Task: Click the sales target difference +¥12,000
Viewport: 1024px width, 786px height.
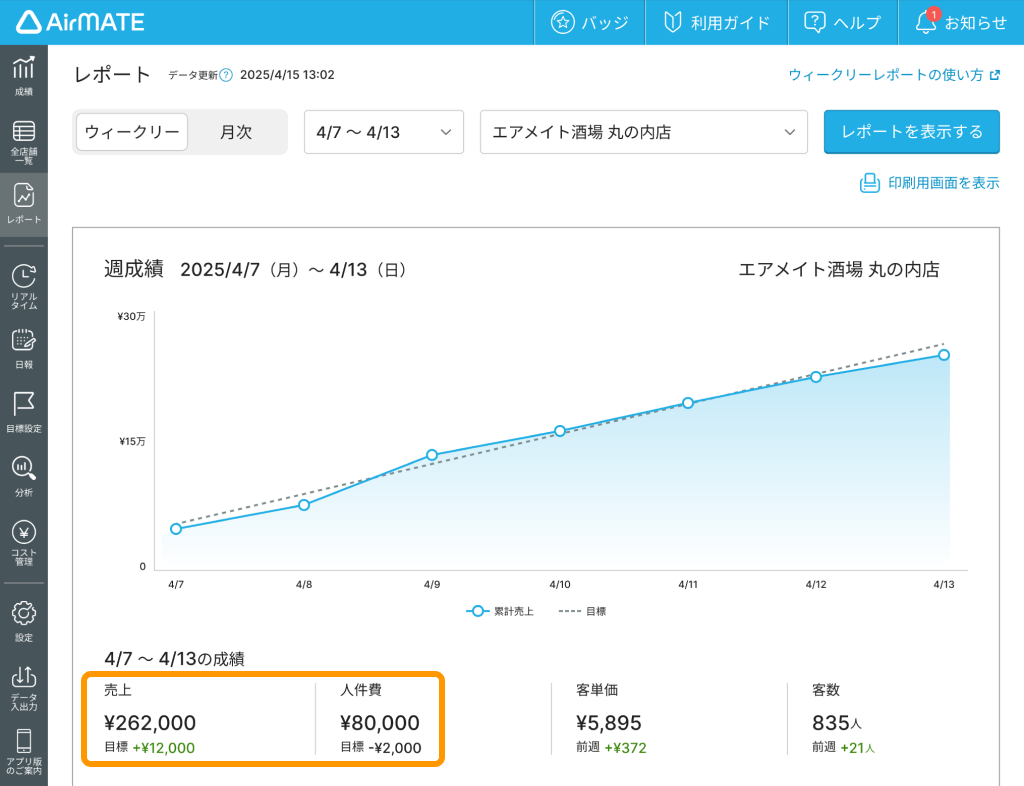Action: click(163, 748)
